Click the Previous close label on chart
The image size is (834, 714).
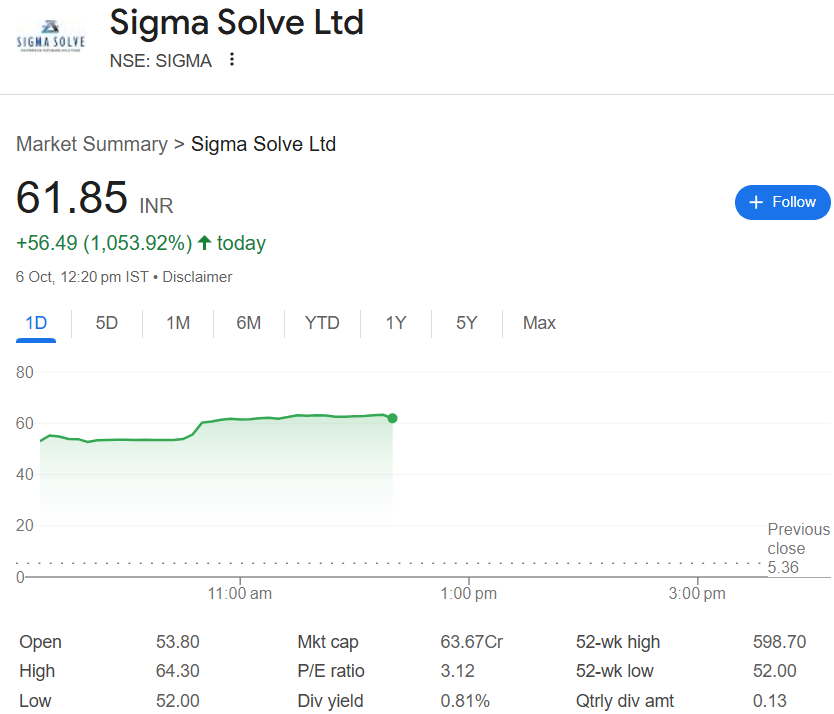[798, 539]
